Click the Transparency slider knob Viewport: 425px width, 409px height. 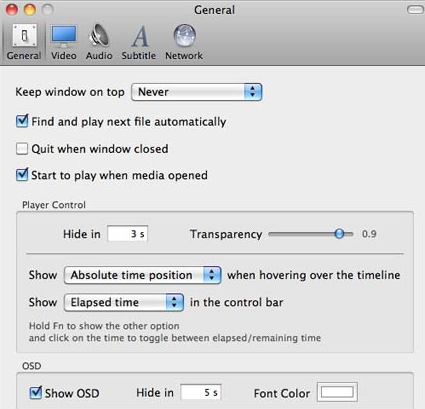[x=339, y=234]
